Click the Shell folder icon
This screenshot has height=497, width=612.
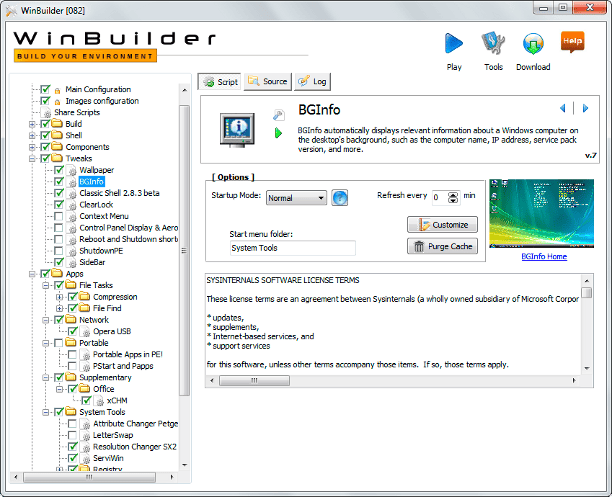tap(57, 135)
